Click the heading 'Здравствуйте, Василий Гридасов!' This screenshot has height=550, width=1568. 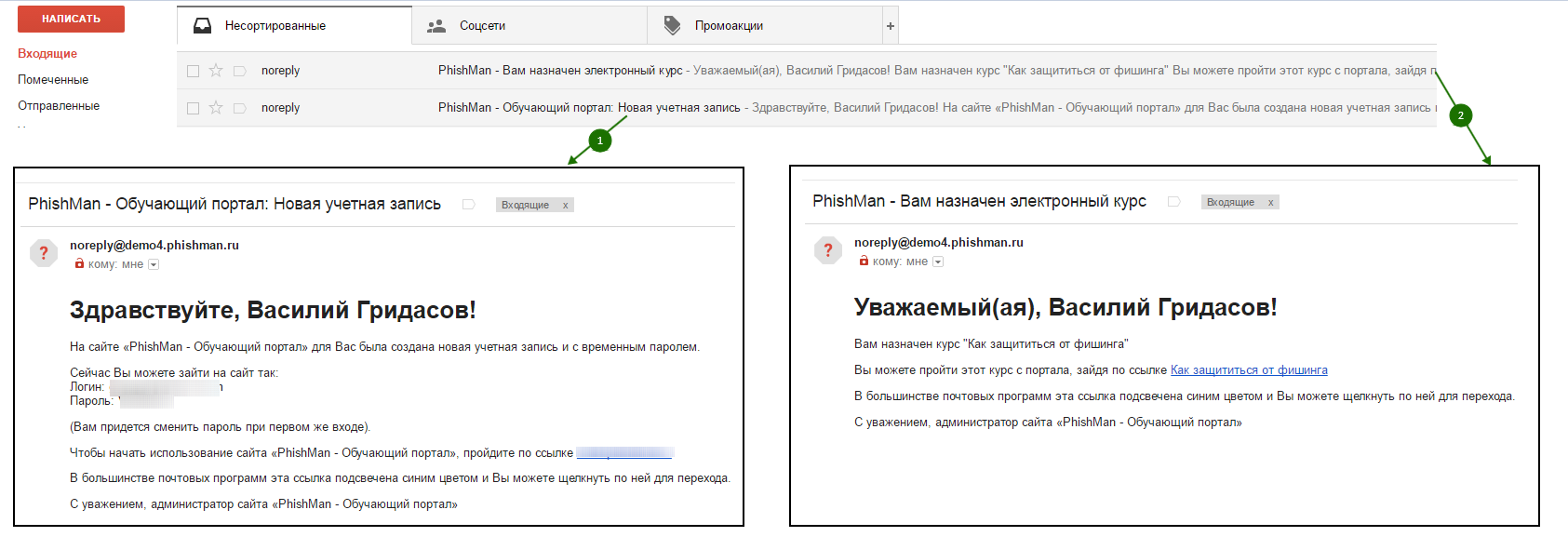click(x=273, y=311)
